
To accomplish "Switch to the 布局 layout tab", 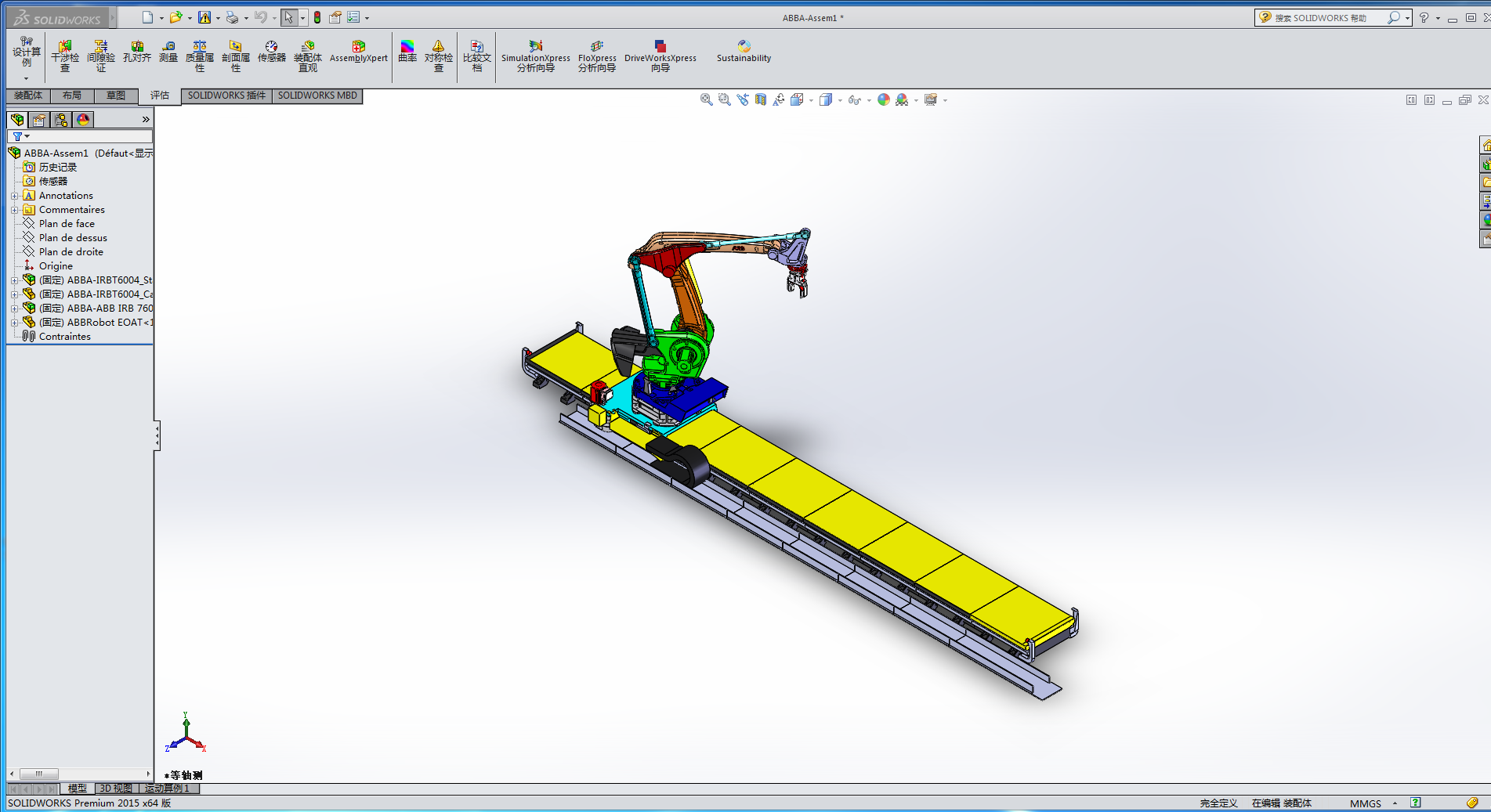I will (x=72, y=96).
